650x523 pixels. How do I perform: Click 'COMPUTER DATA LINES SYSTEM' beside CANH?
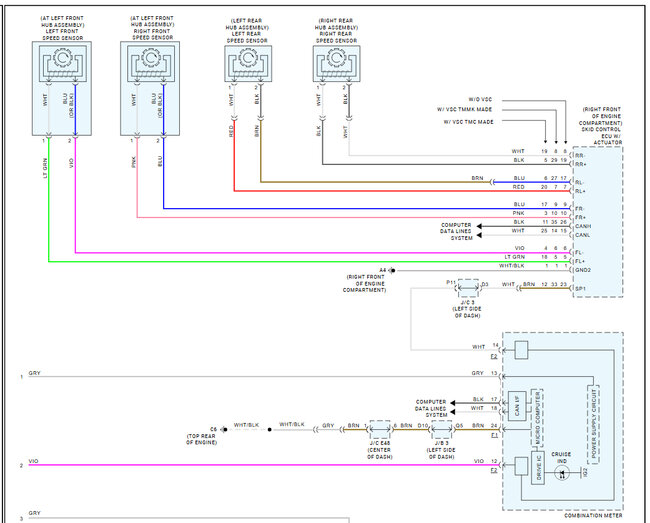(456, 231)
